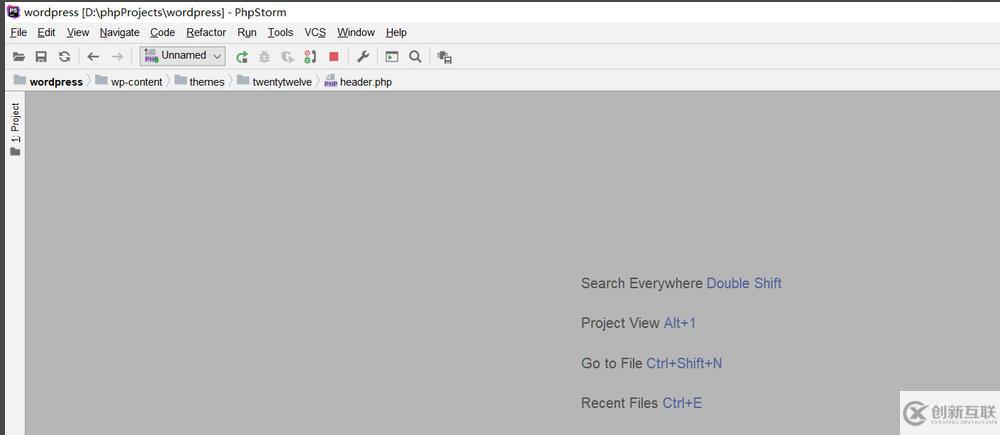The image size is (1000, 435).
Task: Rerun with the green arrow icon
Action: (x=242, y=57)
